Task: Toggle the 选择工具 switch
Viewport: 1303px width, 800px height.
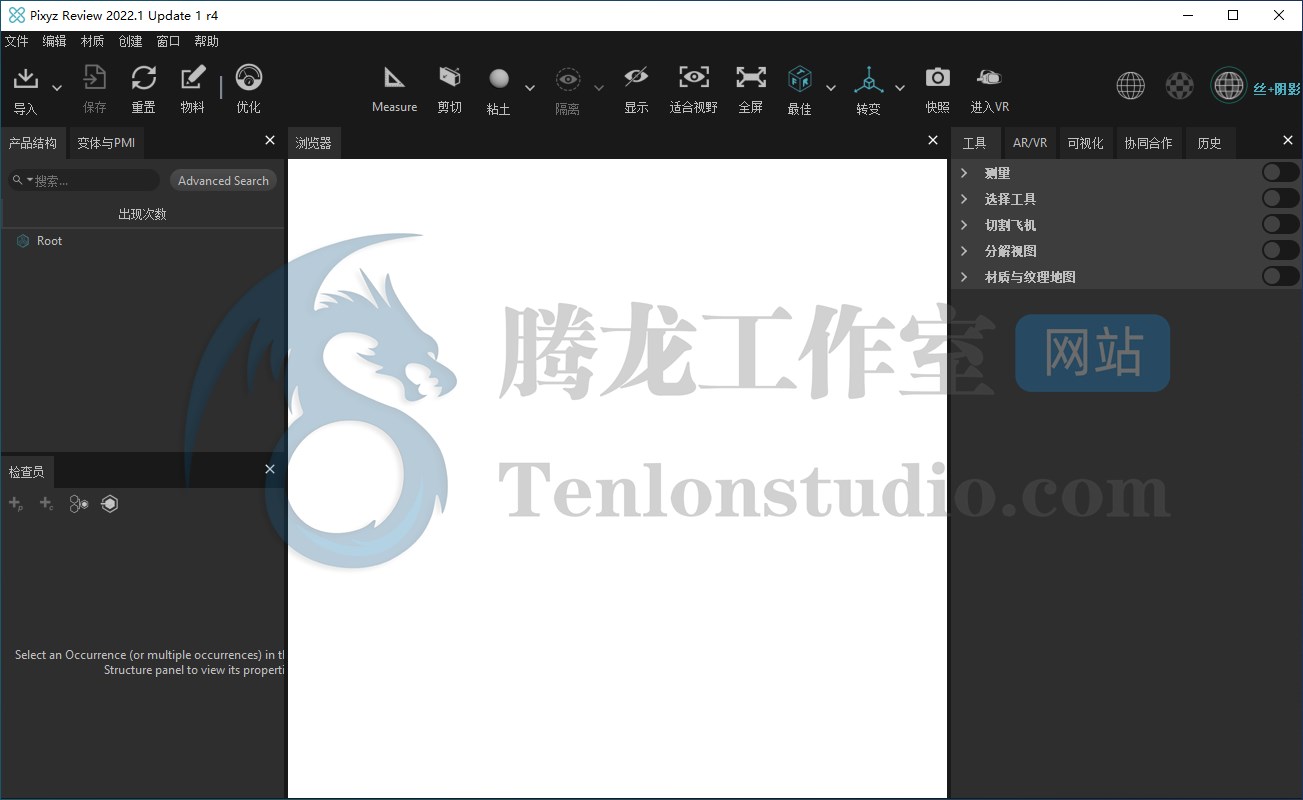Action: coord(1280,198)
